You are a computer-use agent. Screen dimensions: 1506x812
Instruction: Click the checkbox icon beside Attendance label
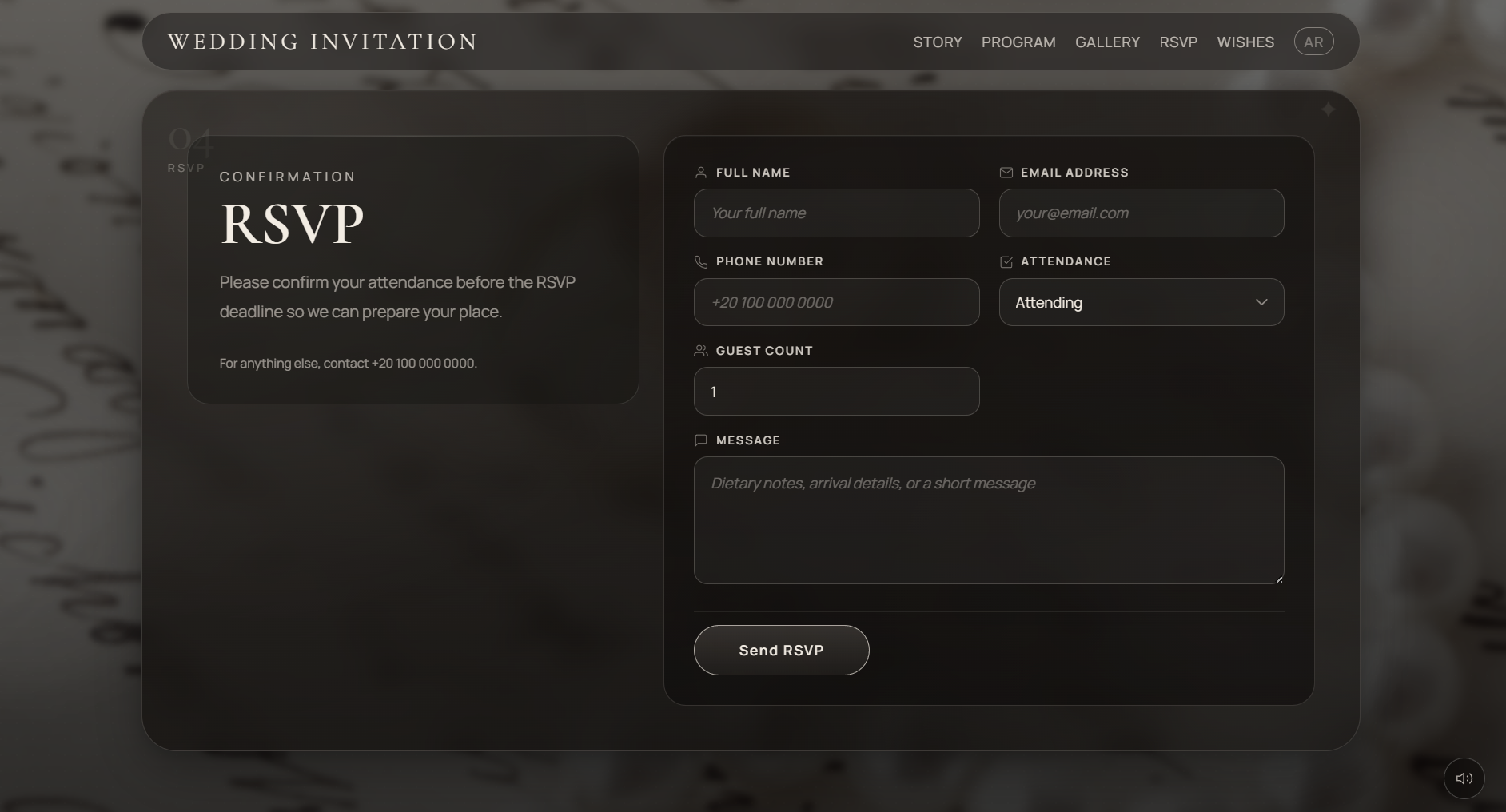(x=1006, y=262)
